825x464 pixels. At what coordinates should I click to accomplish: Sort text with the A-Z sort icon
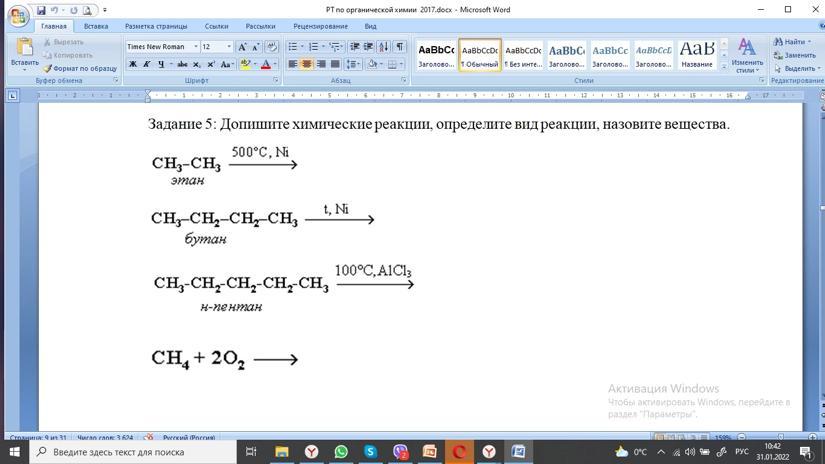click(384, 47)
